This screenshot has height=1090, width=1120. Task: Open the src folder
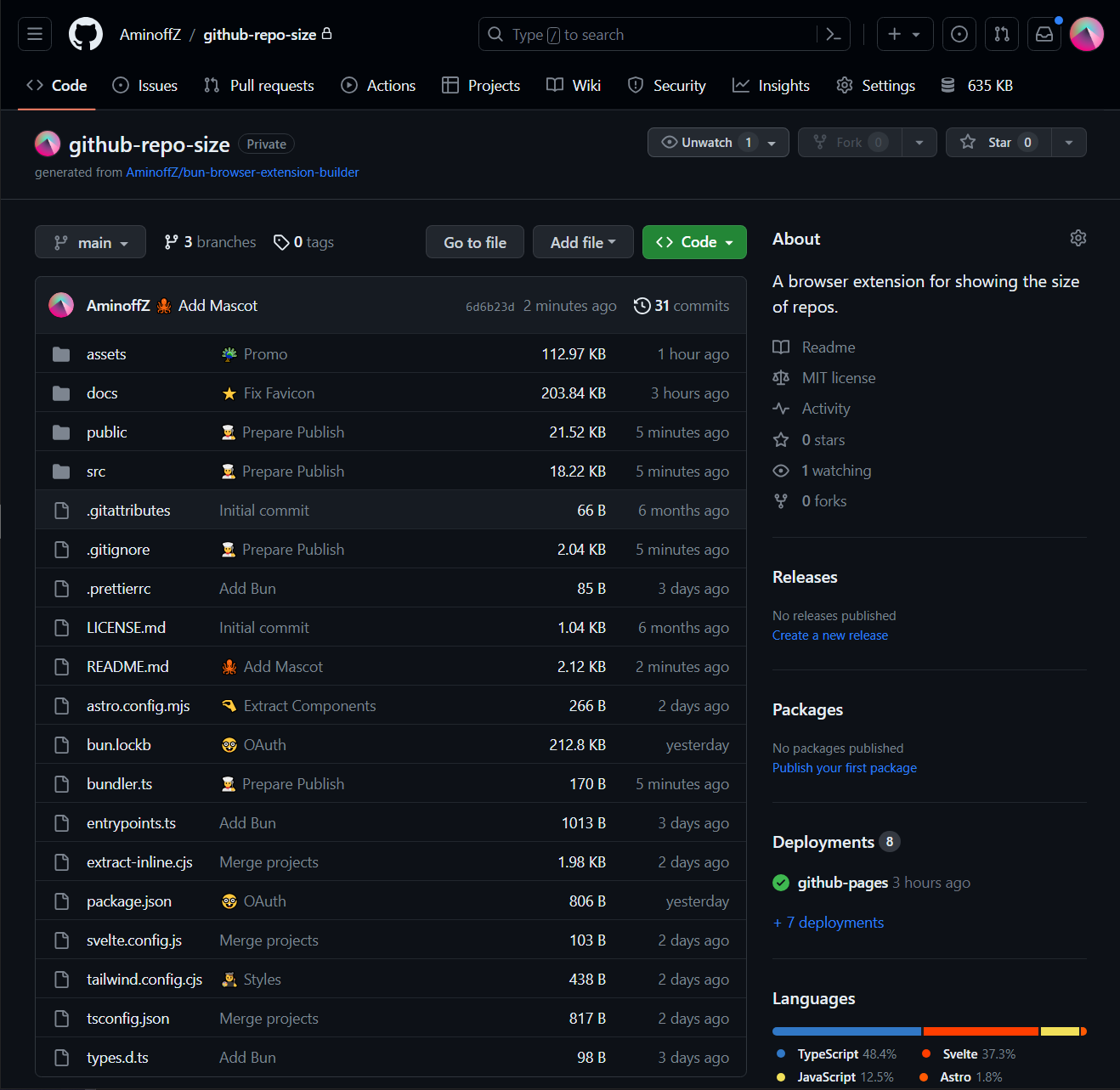tap(96, 472)
